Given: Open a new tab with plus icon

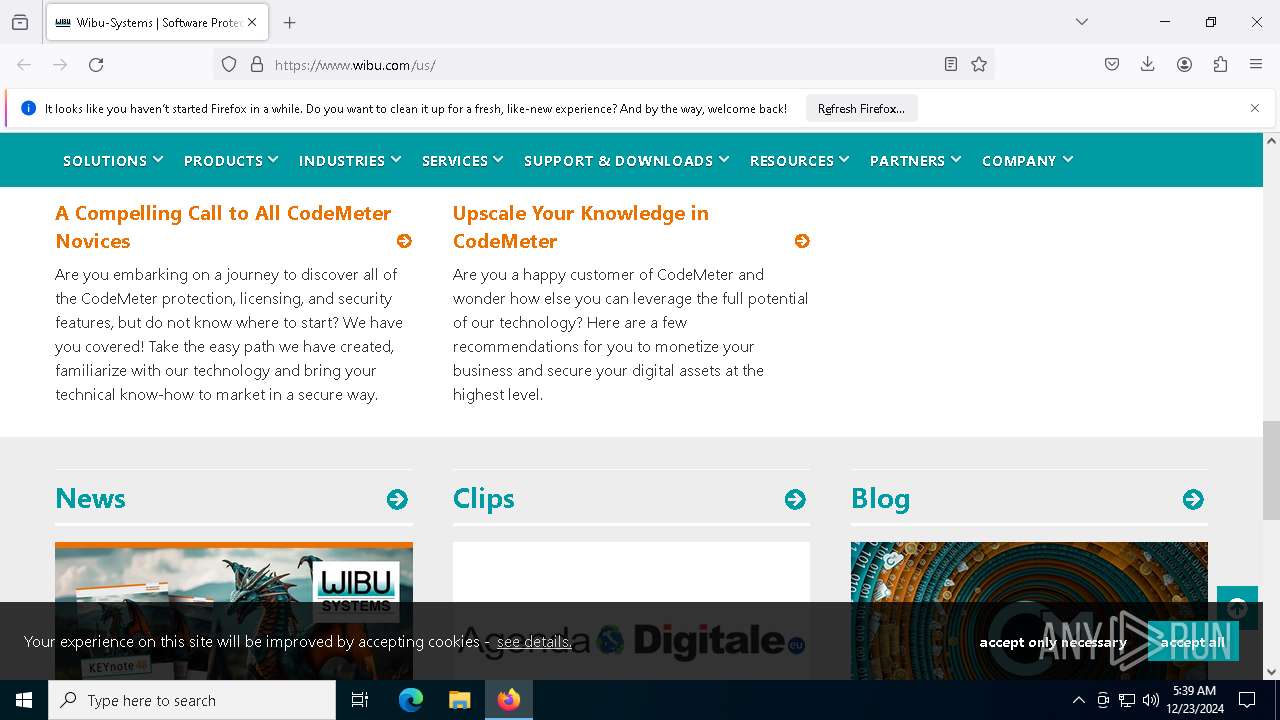Looking at the screenshot, I should point(290,22).
